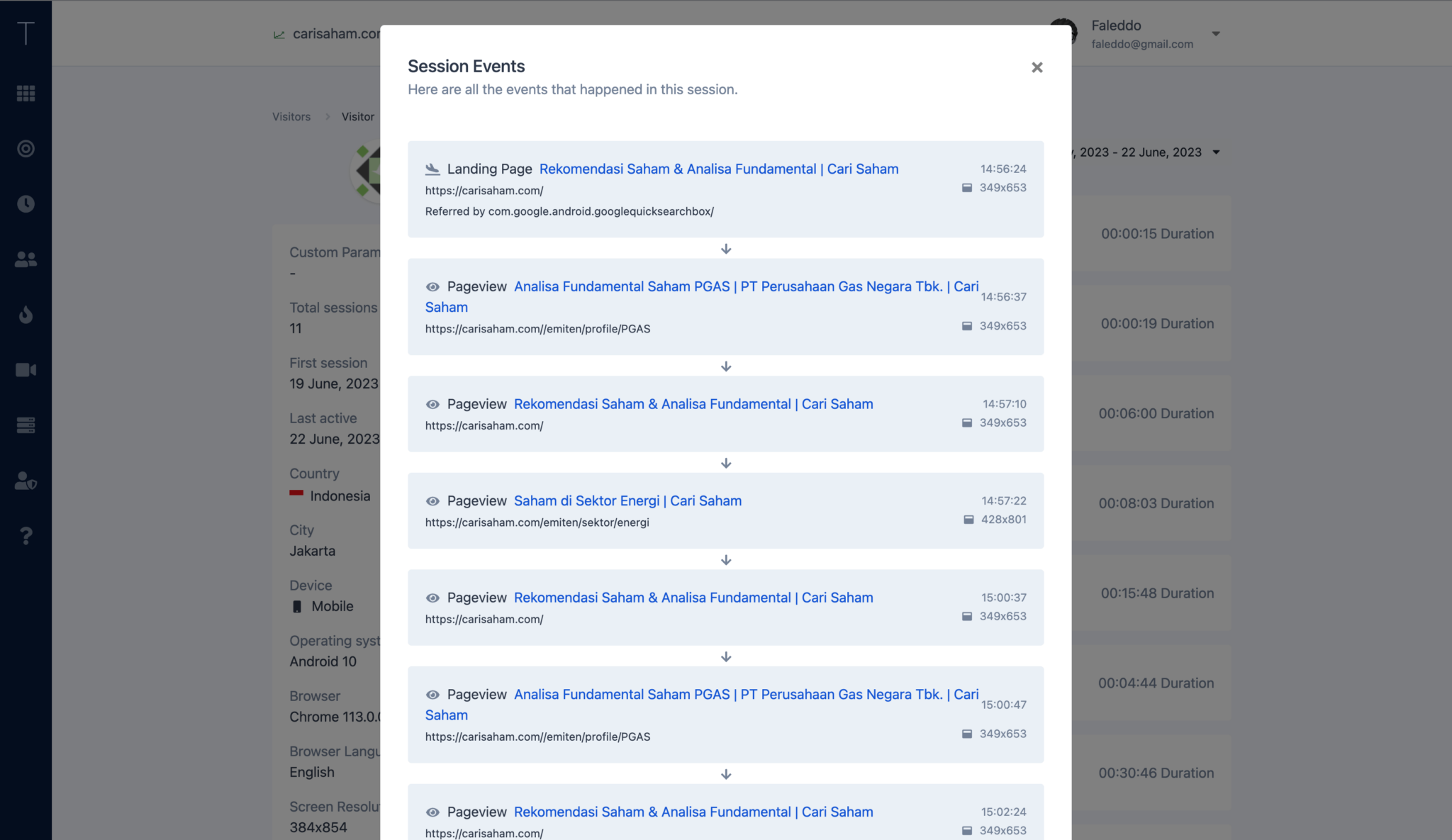Select the 00:06:00 Duration session row

click(x=1156, y=413)
